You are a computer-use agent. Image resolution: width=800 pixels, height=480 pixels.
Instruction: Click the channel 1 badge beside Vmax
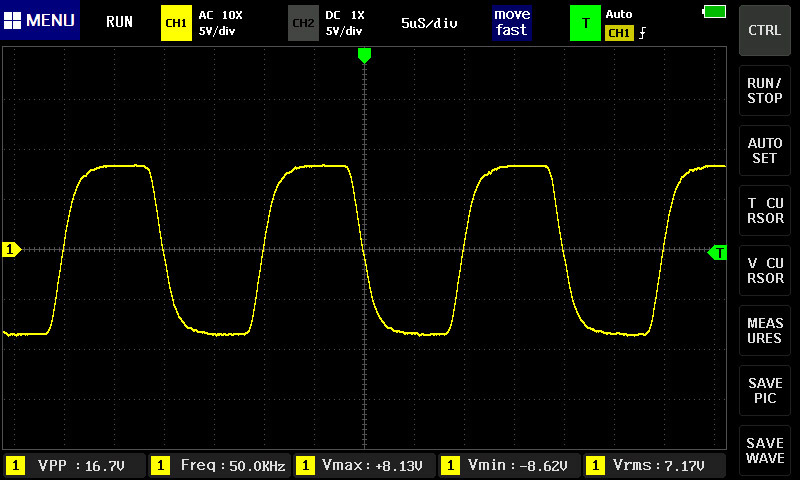coord(305,465)
